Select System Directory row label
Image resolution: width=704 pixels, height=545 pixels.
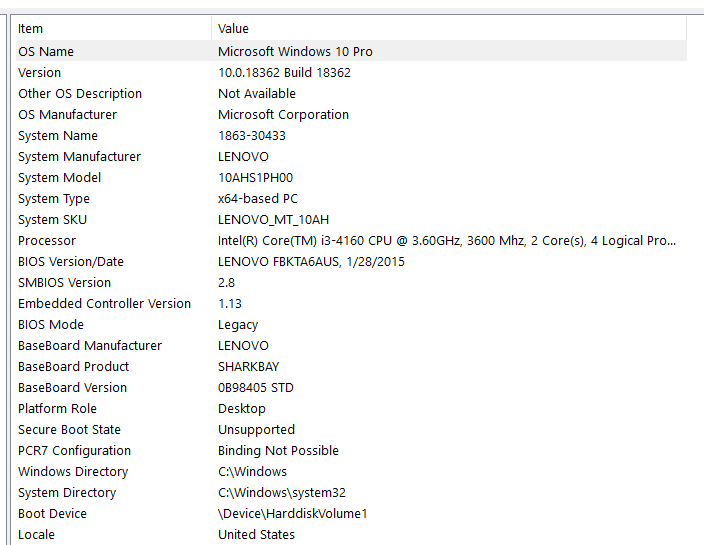[x=67, y=493]
